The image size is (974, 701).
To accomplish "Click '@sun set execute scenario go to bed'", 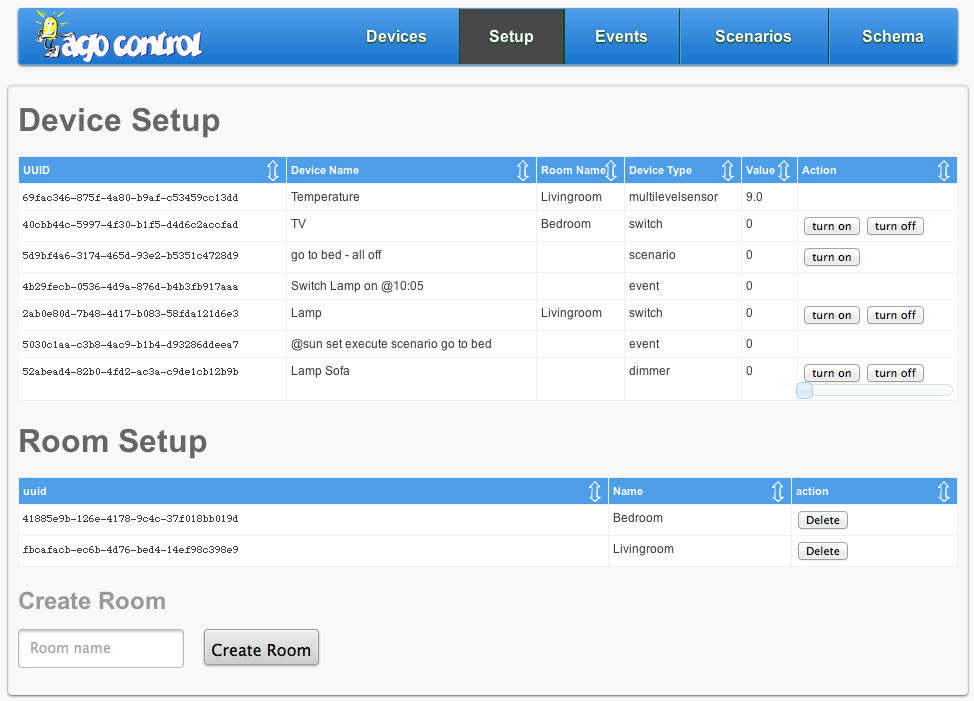I will 391,343.
